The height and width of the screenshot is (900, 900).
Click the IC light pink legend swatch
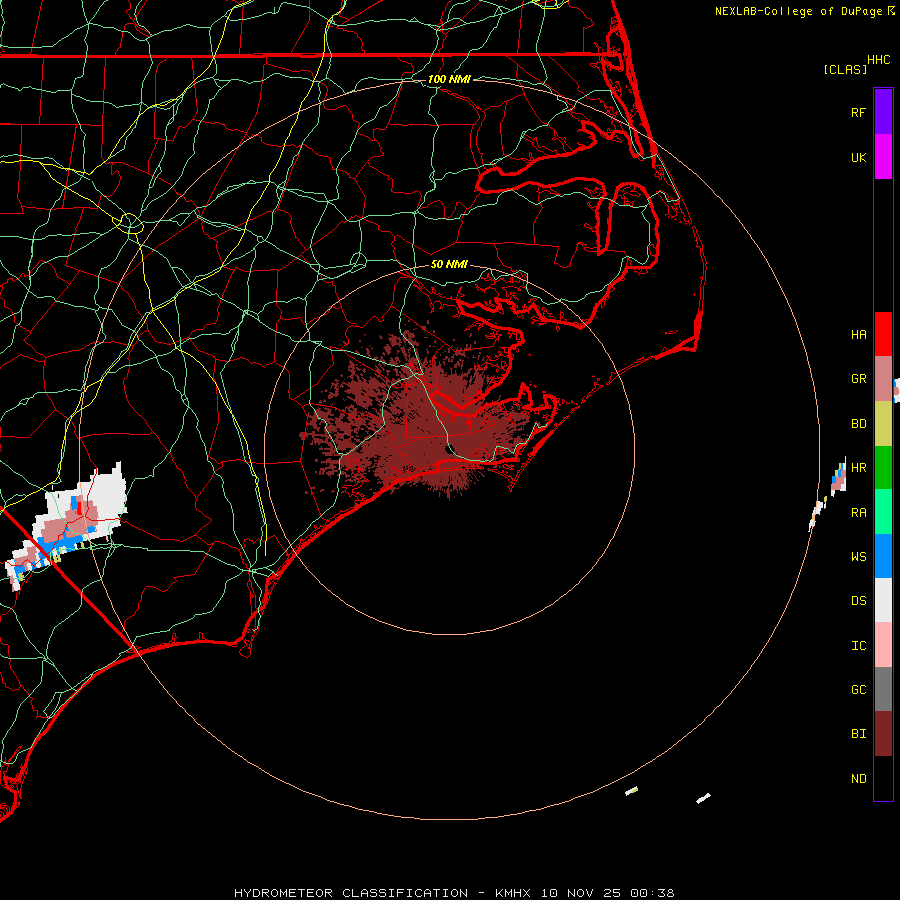[x=883, y=645]
